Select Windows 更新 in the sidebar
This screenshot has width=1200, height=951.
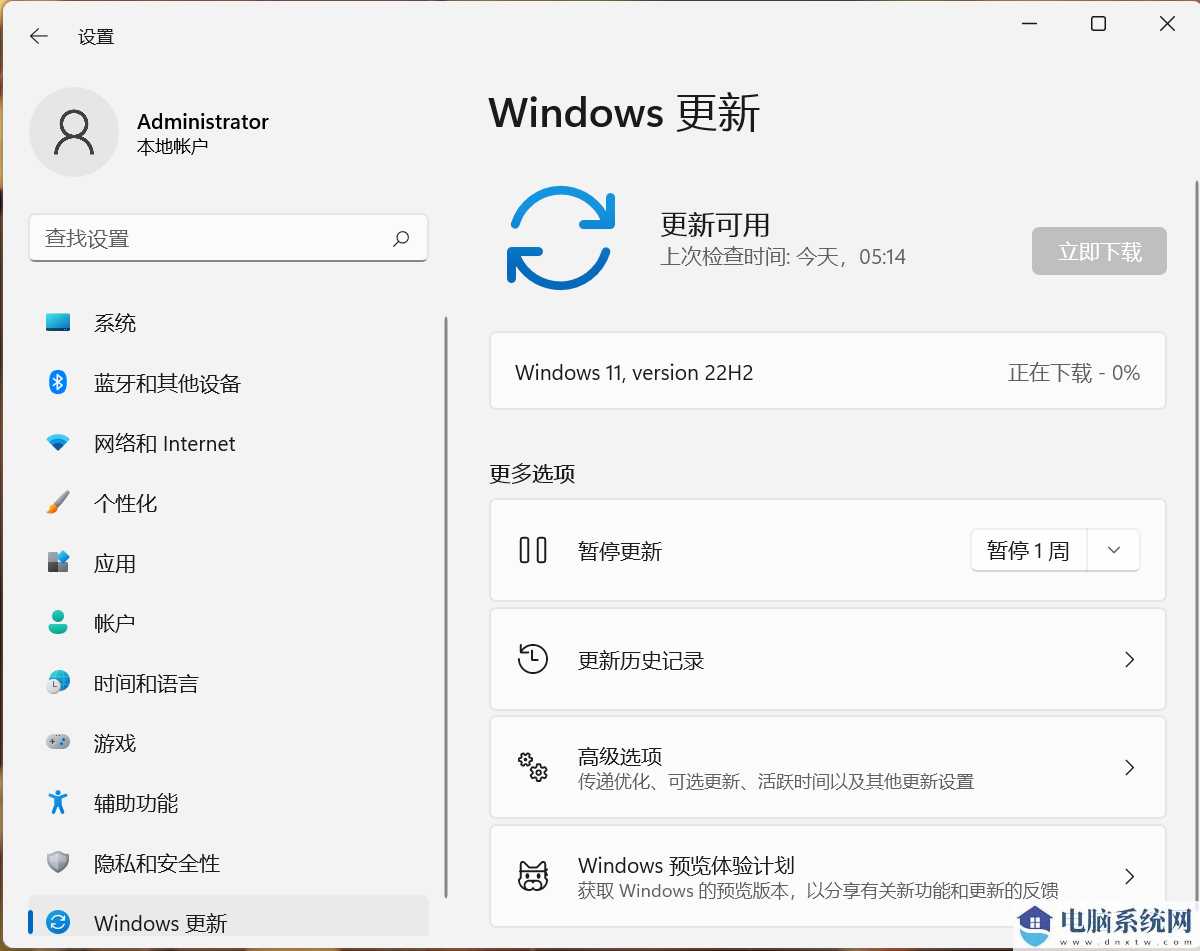point(160,923)
